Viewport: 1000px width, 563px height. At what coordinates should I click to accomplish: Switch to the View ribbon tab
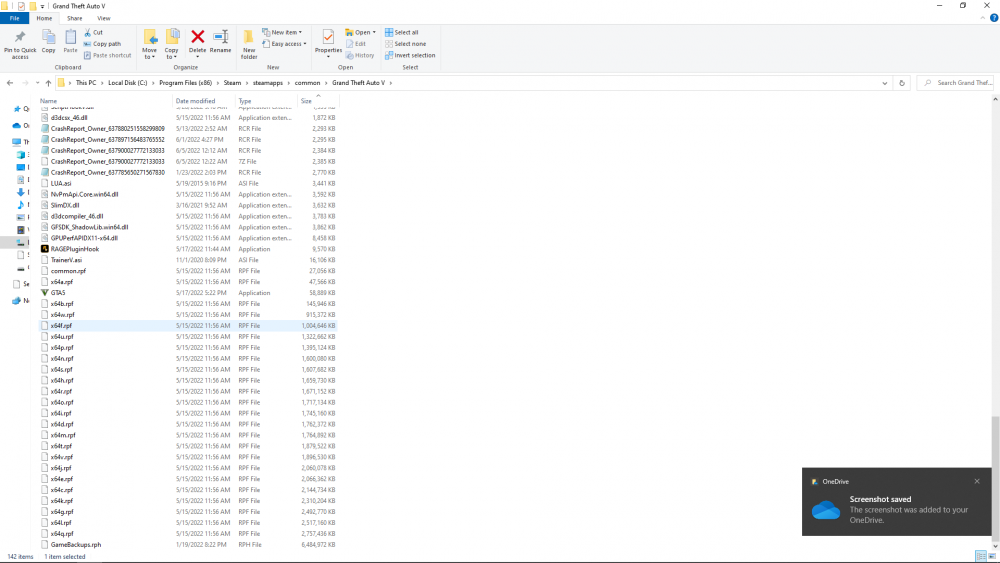pos(103,18)
